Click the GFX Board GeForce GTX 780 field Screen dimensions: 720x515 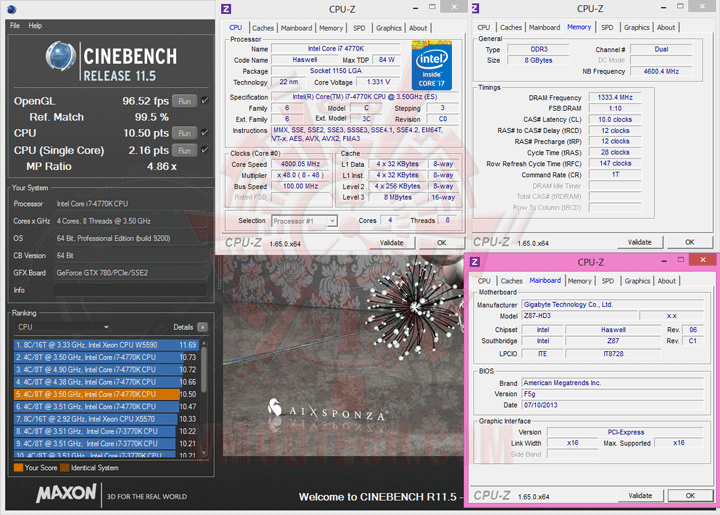tap(130, 273)
